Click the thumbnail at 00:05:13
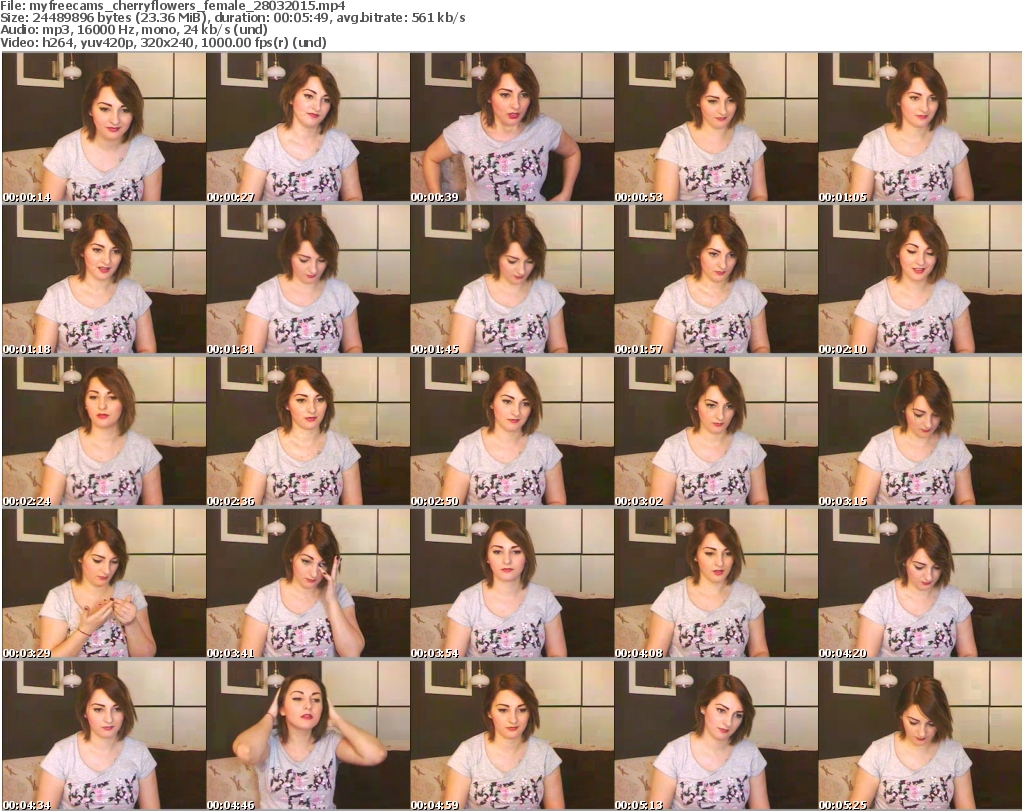 click(x=716, y=736)
